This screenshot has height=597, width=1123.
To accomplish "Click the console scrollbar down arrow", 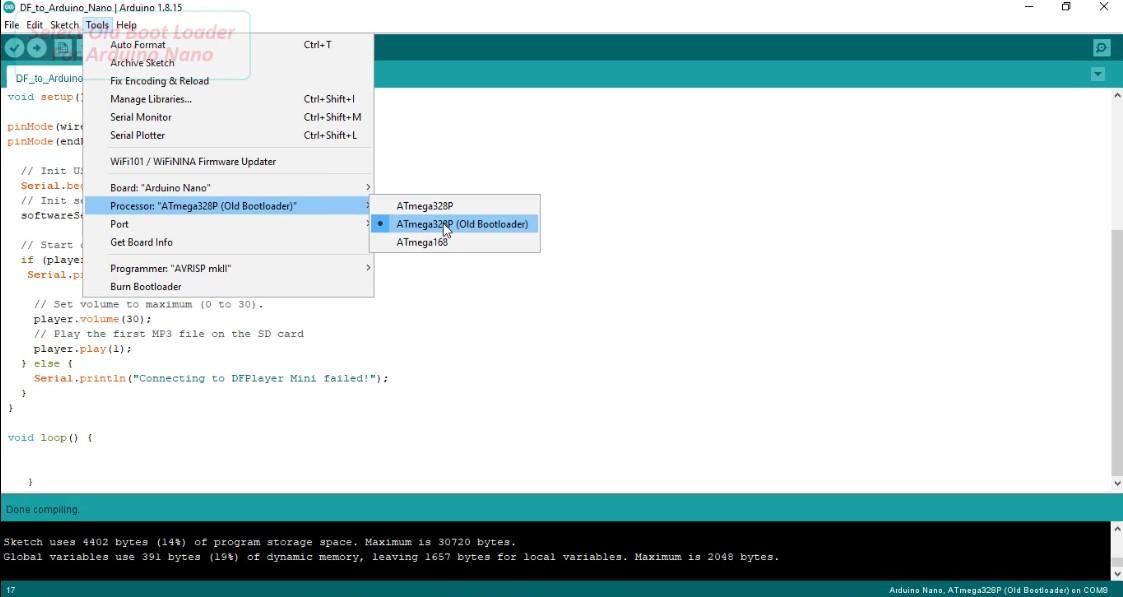I will point(1117,573).
